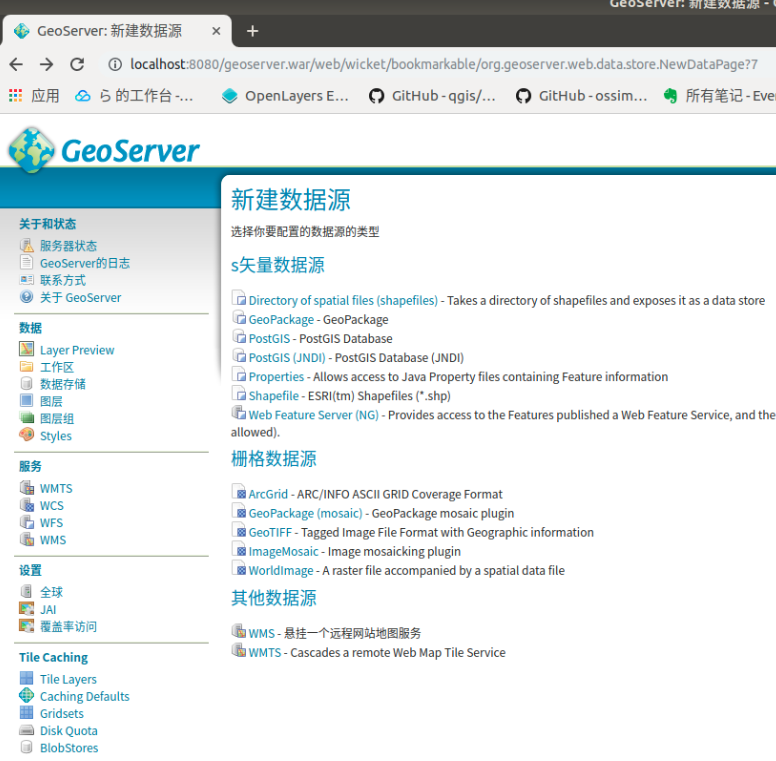Click the Styles palette icon
This screenshot has width=776, height=761.
click(27, 436)
